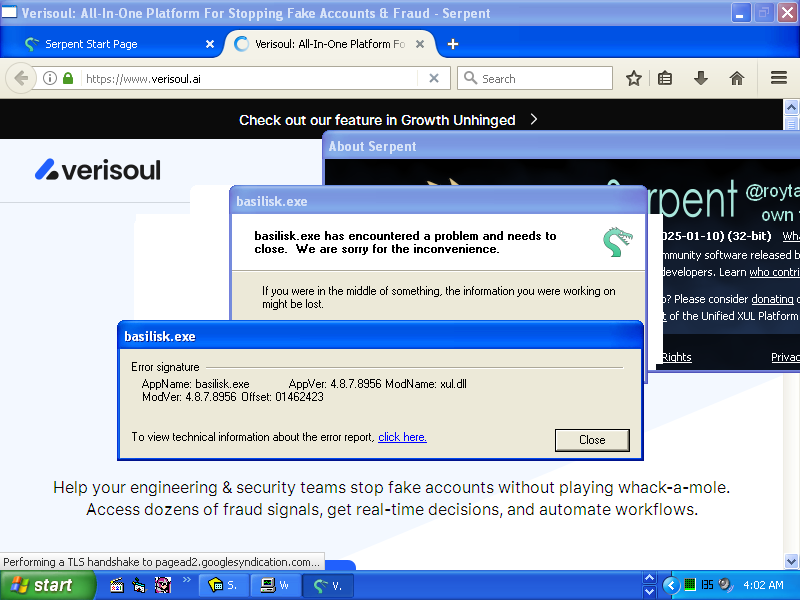The width and height of the screenshot is (800, 600).
Task: Click the green padlock security icon
Action: [x=68, y=79]
